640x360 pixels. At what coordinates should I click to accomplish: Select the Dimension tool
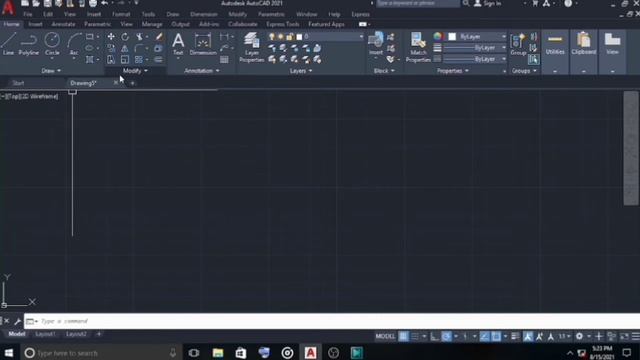click(x=203, y=44)
